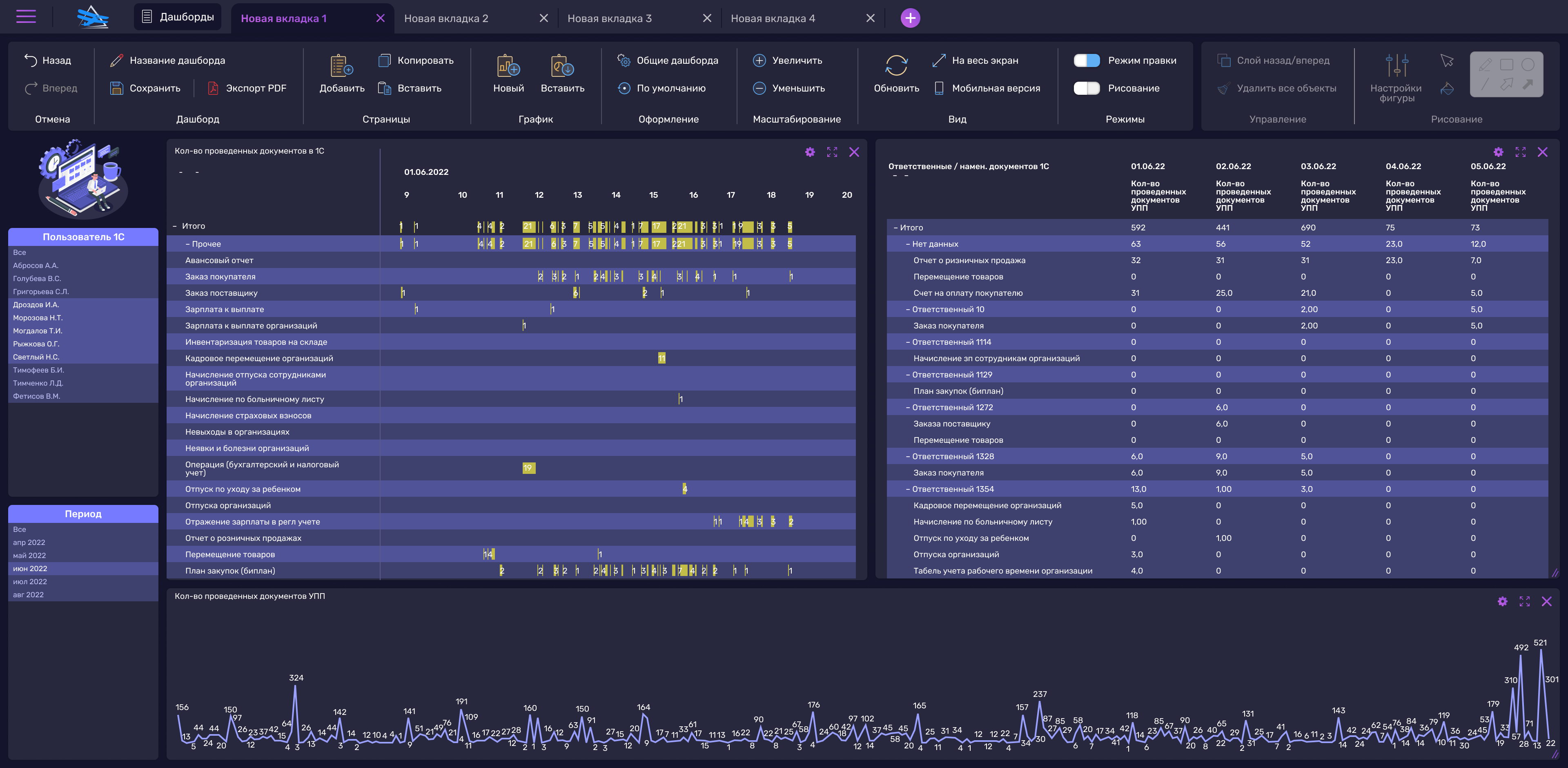1568x768 pixels.
Task: Click the Экспорт PDF icon
Action: 213,88
